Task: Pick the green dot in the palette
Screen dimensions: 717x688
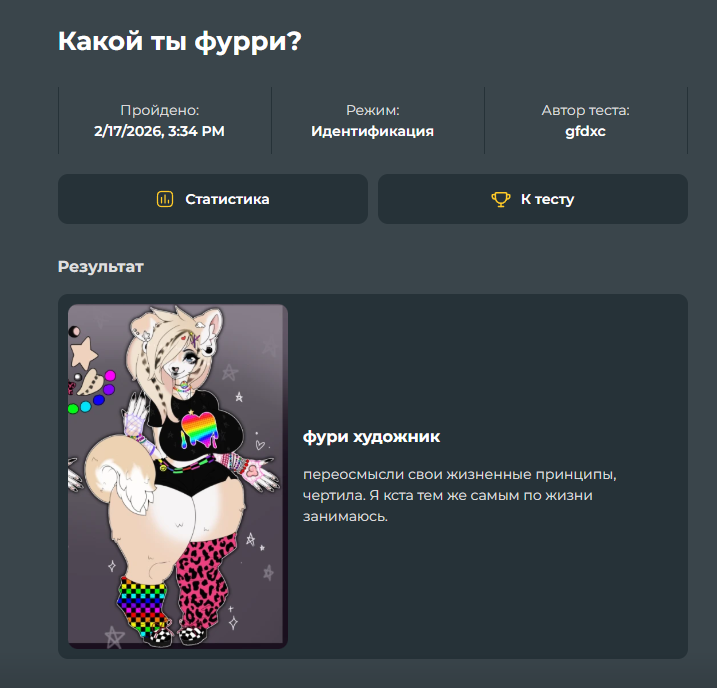Action: coord(73,409)
